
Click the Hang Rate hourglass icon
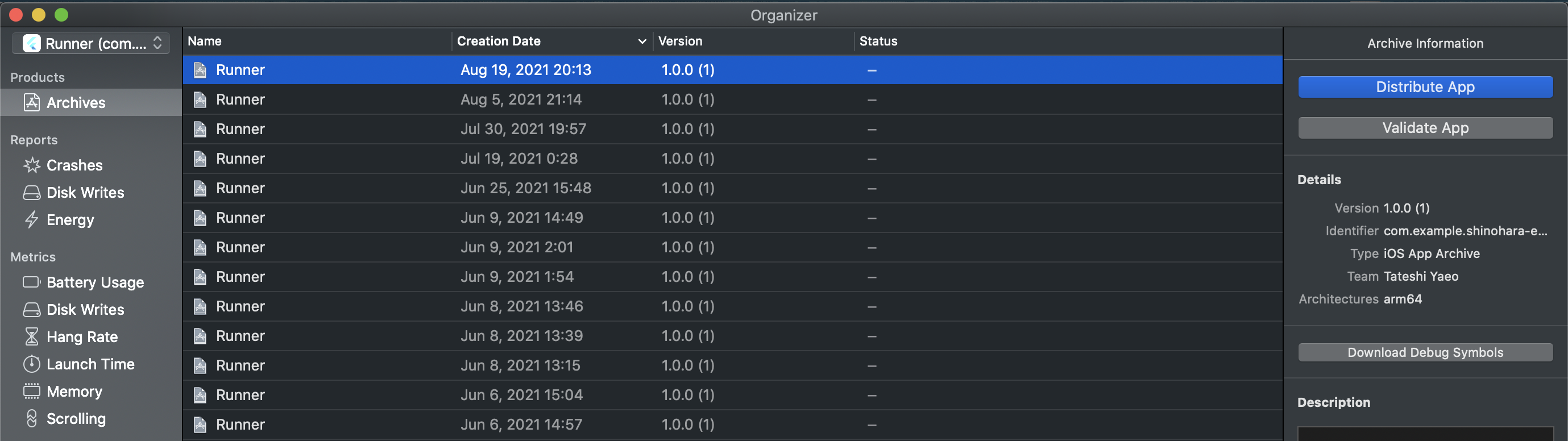coord(32,336)
